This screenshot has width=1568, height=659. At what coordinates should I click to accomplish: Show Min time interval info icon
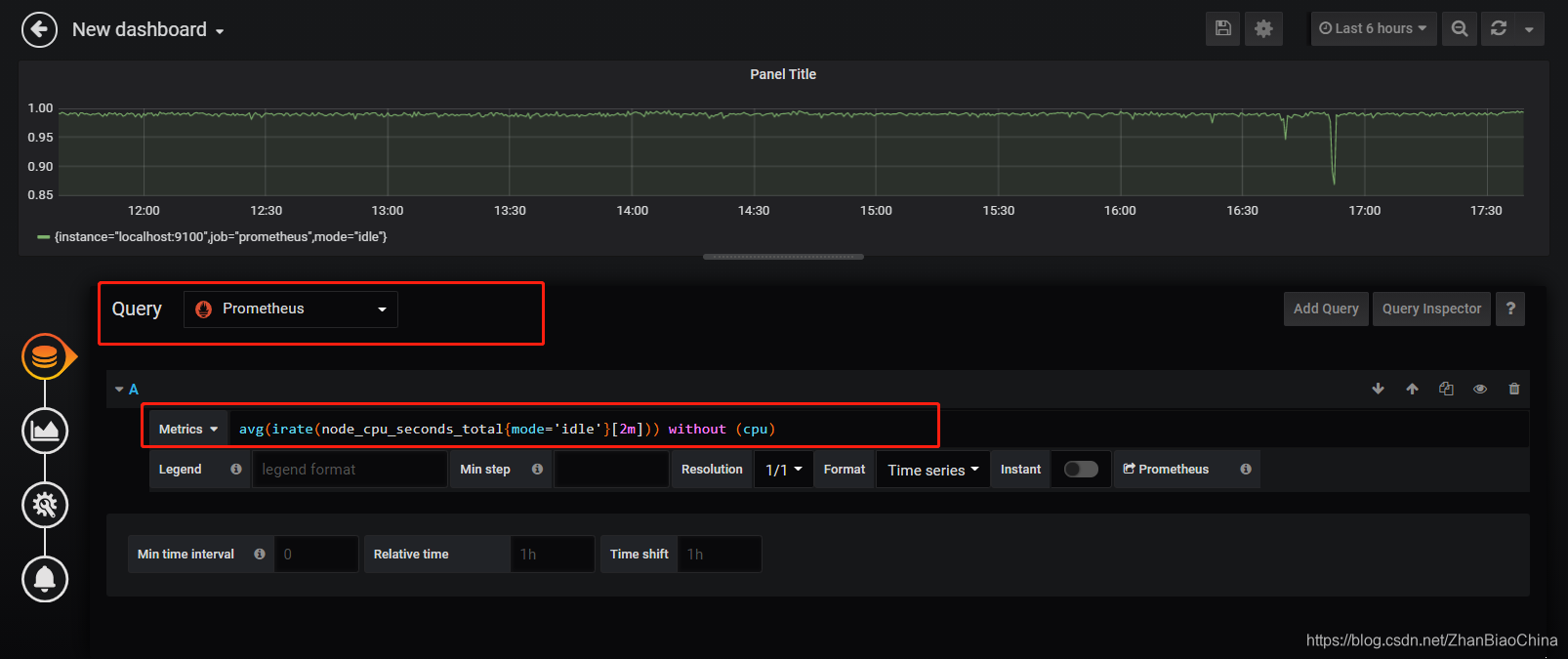[x=260, y=554]
